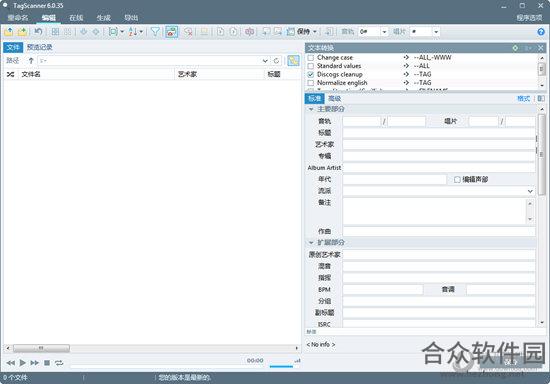Click the next track playback button

34,363
